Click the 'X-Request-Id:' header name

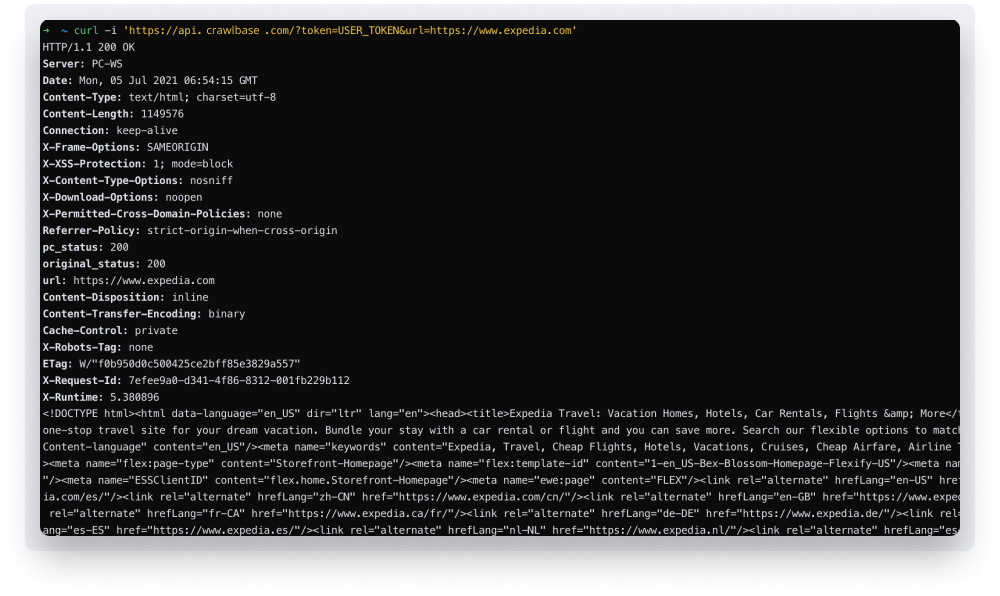82,380
